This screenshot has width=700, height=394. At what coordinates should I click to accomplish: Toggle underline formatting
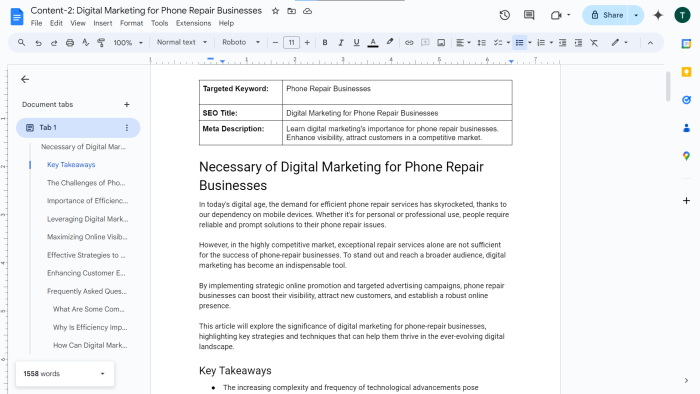(x=356, y=43)
